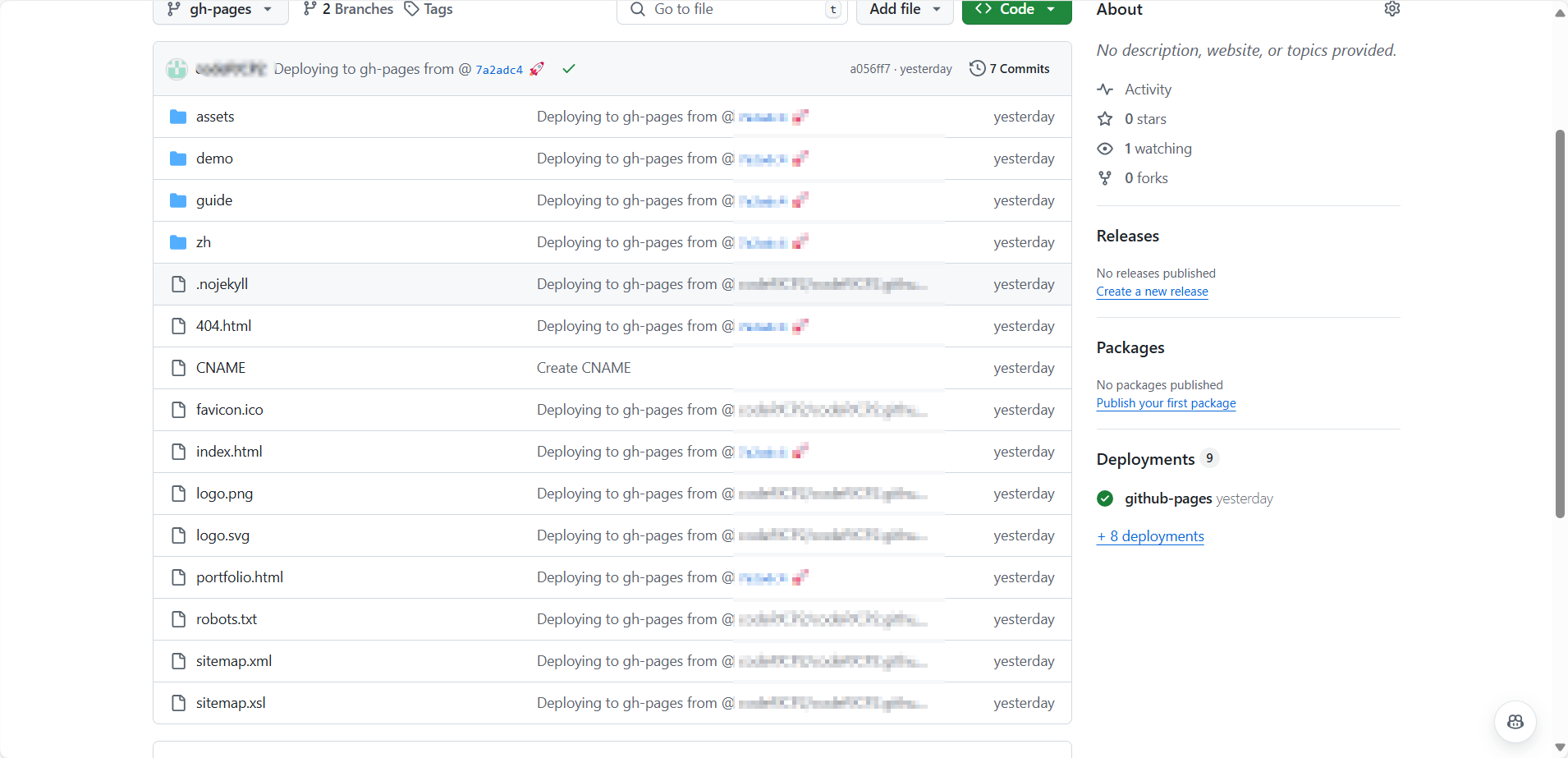Show the + 8 deployments link

pyautogui.click(x=1150, y=536)
